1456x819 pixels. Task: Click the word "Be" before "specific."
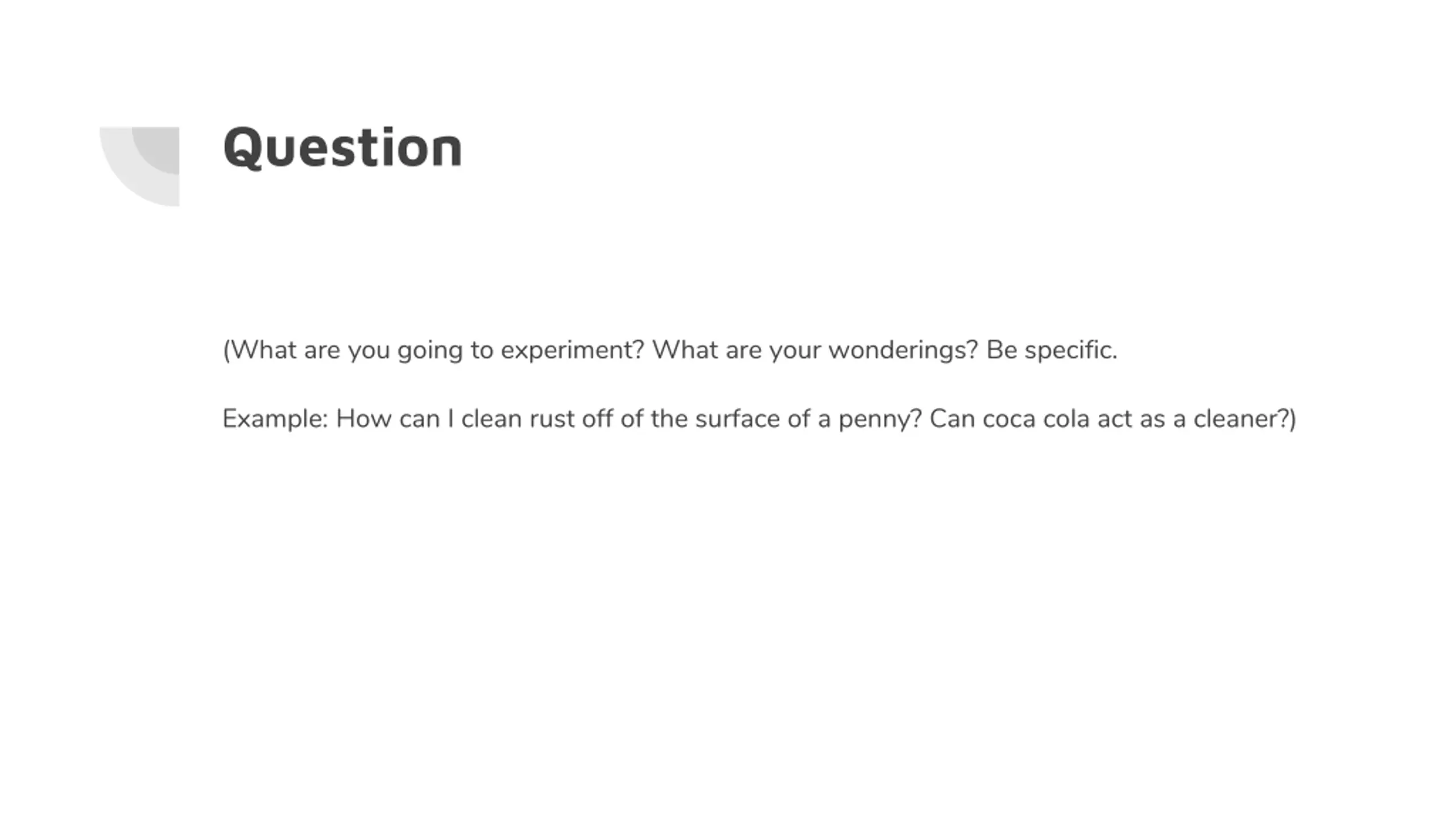[x=1001, y=350]
